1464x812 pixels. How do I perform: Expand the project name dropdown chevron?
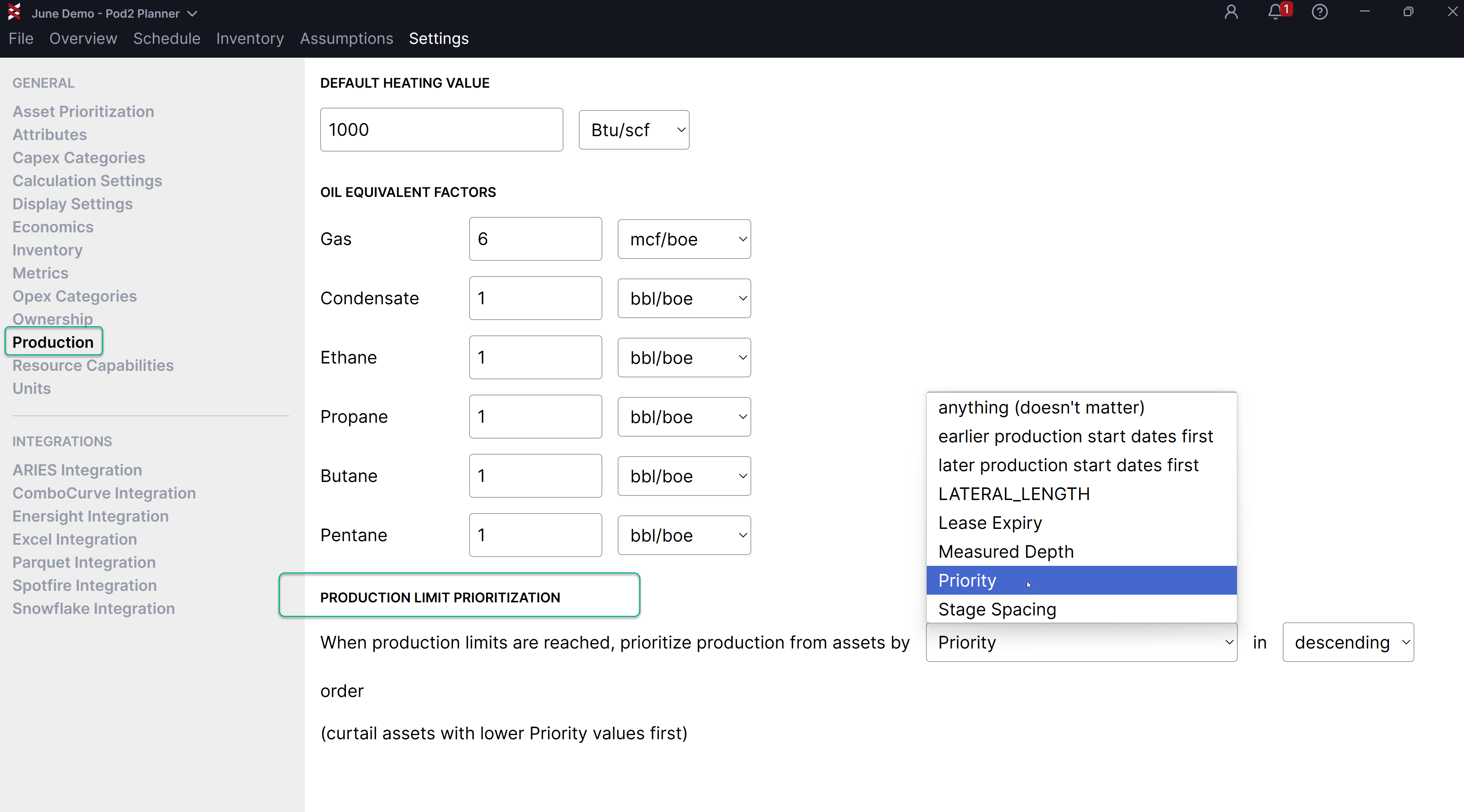coord(193,13)
